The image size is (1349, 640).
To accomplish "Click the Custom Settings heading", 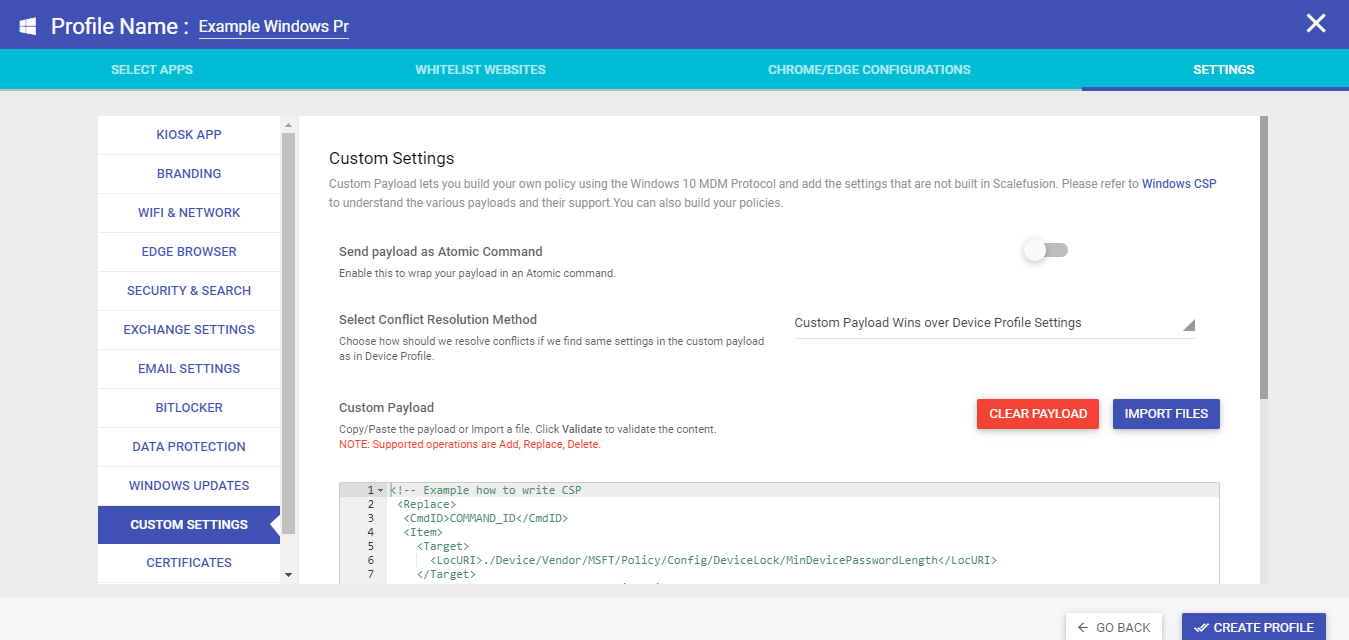I will coord(392,158).
